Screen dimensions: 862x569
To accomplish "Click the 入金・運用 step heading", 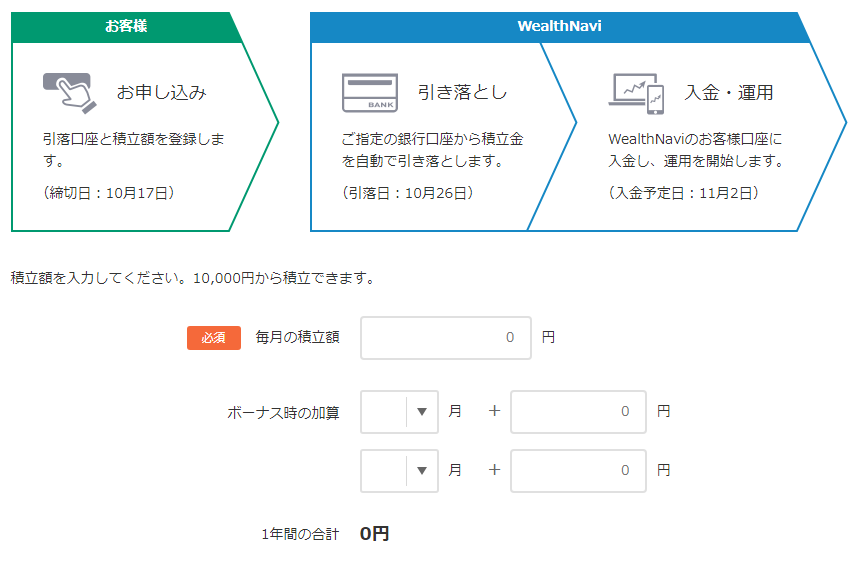I will click(728, 93).
